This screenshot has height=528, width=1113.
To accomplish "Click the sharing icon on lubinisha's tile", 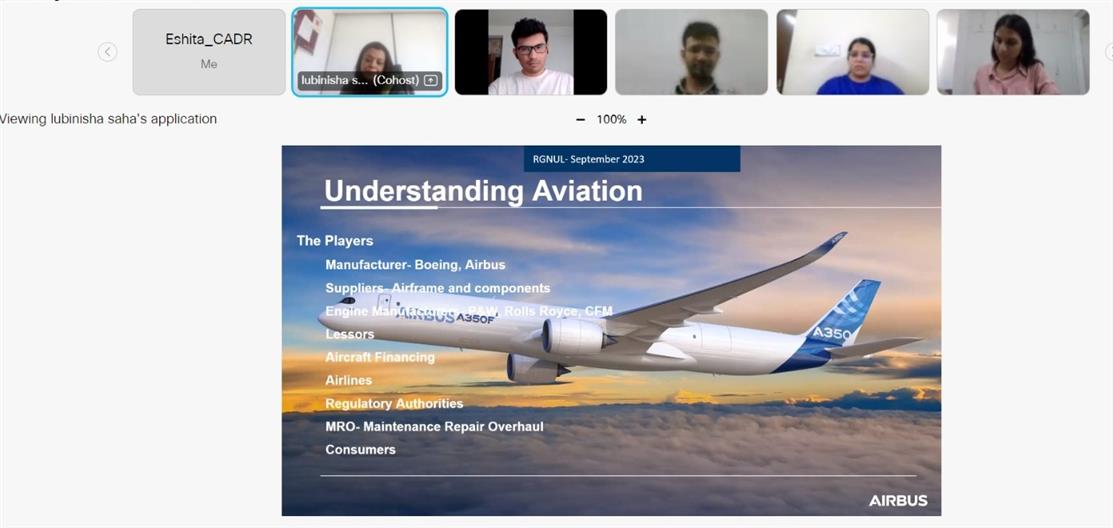I will coord(430,80).
